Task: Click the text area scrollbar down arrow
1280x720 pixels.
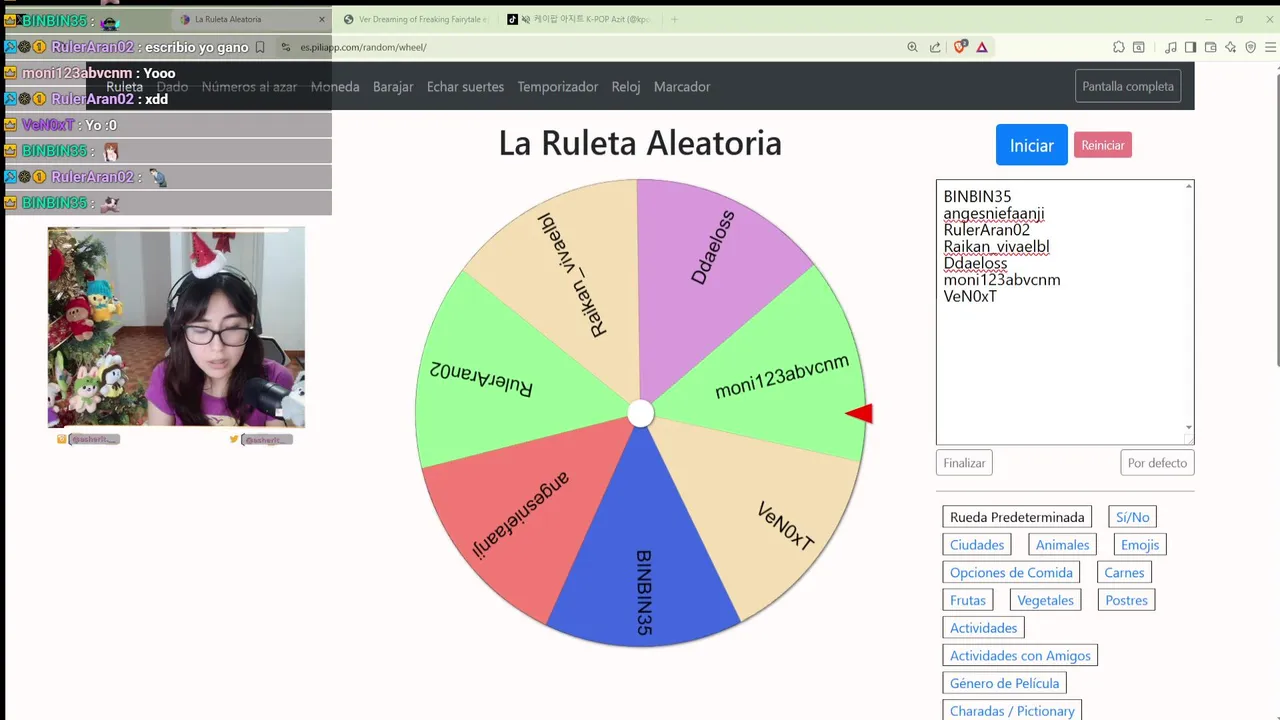Action: 1189,428
